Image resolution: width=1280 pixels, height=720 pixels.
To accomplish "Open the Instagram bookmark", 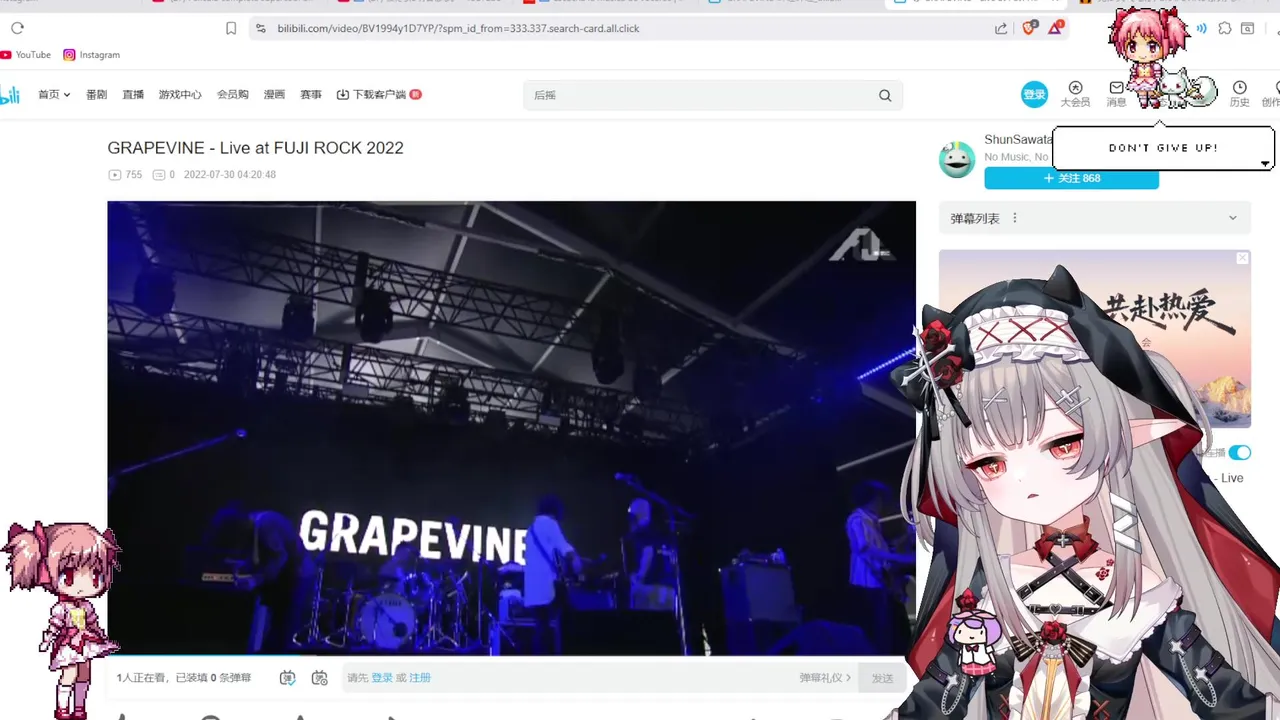I will (92, 55).
